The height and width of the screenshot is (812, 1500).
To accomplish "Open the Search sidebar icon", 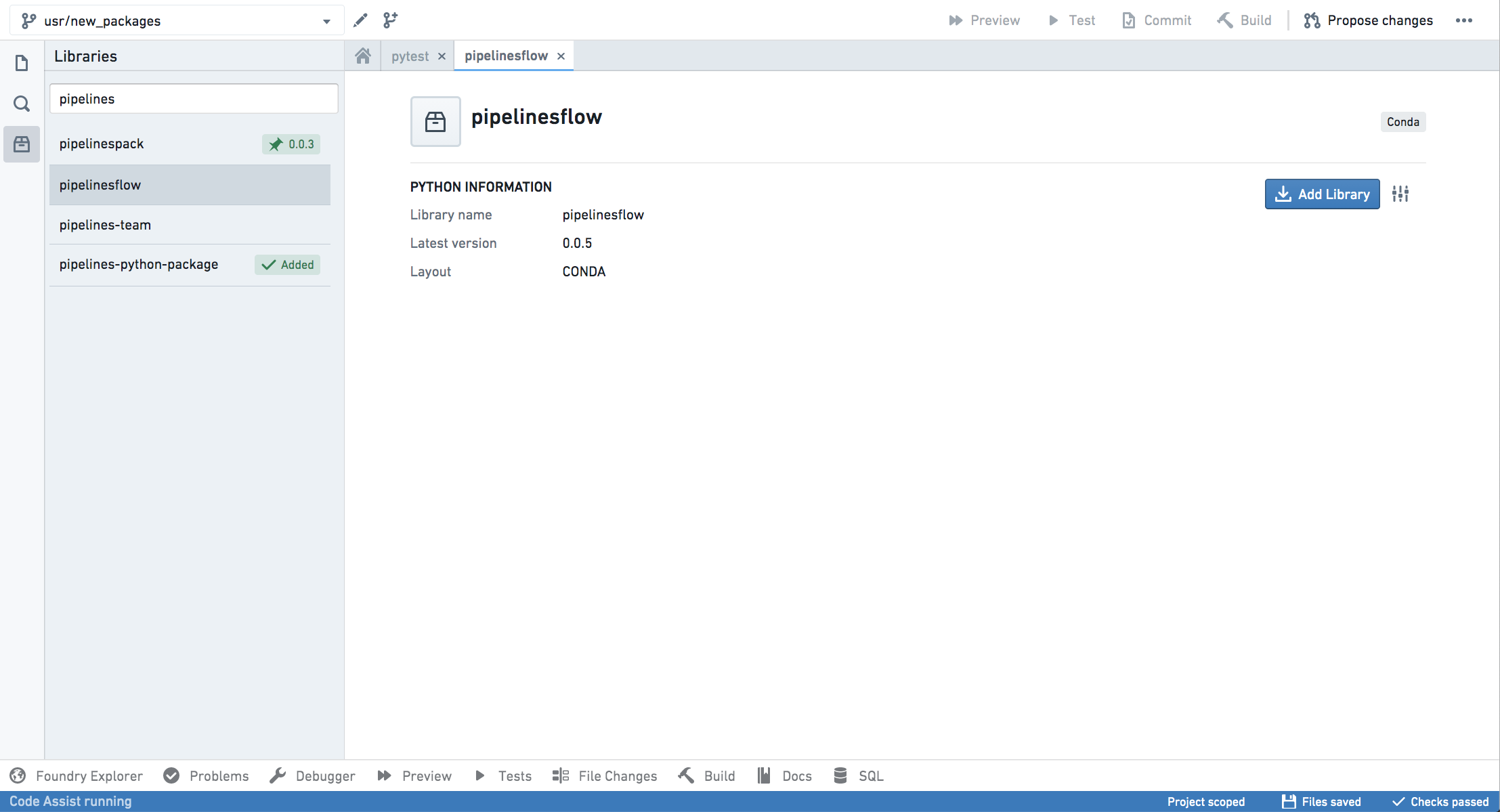I will pyautogui.click(x=22, y=104).
